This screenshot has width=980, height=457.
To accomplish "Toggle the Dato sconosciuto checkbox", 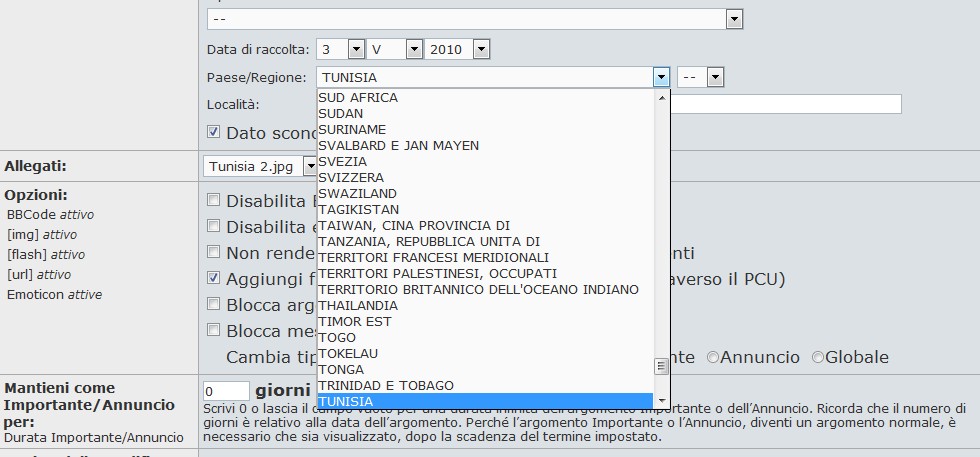I will (x=214, y=132).
